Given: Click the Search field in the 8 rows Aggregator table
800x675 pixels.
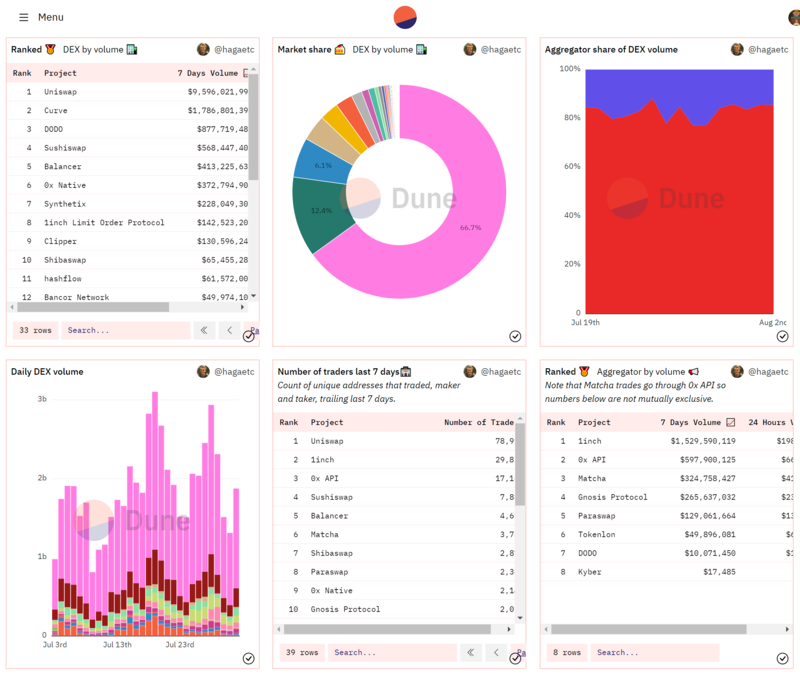Looking at the screenshot, I should tap(654, 652).
